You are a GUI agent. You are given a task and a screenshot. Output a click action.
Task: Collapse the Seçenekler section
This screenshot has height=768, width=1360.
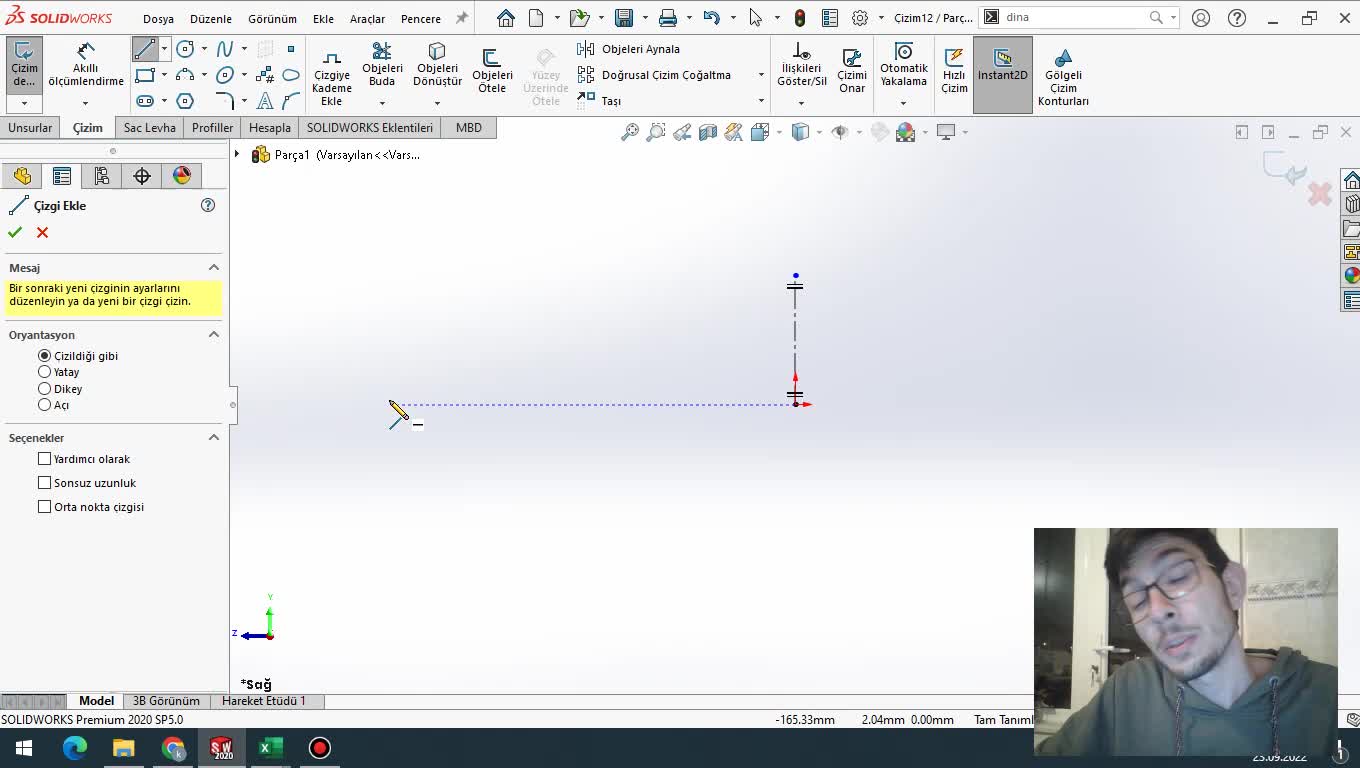coord(213,437)
